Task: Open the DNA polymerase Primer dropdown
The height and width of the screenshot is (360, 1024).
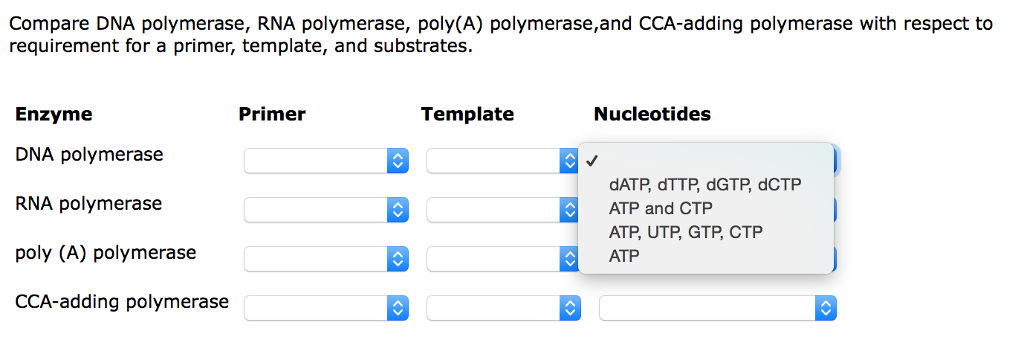Action: tap(327, 161)
